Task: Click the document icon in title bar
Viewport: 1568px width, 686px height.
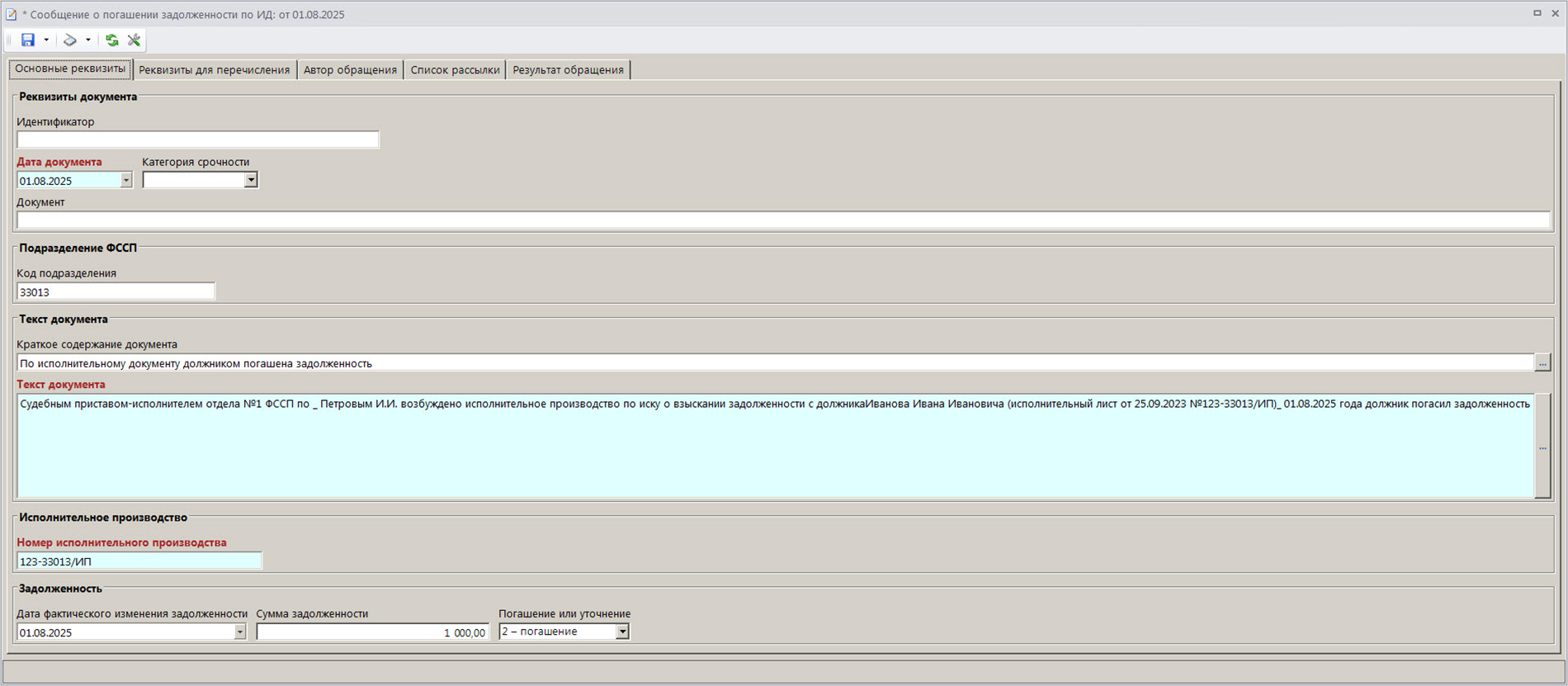Action: [x=11, y=14]
